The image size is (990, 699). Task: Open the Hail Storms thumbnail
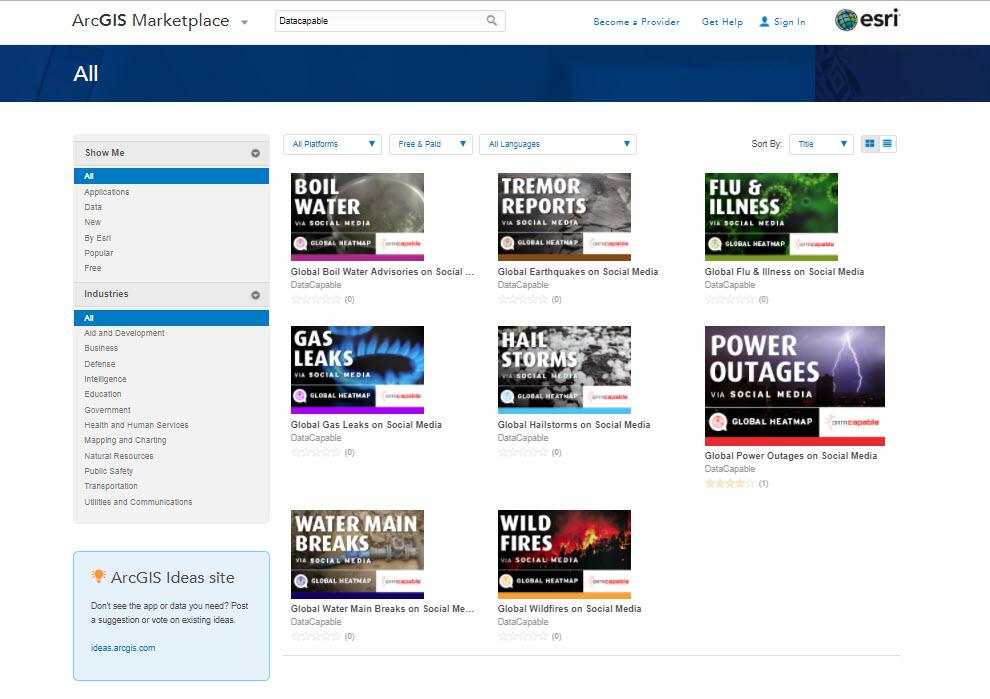[564, 370]
